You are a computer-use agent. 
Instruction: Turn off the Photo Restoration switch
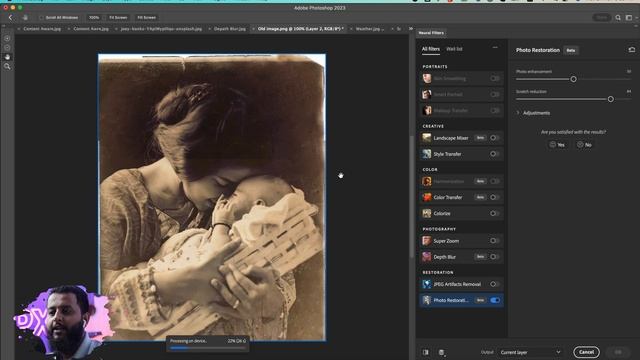pyautogui.click(x=495, y=300)
